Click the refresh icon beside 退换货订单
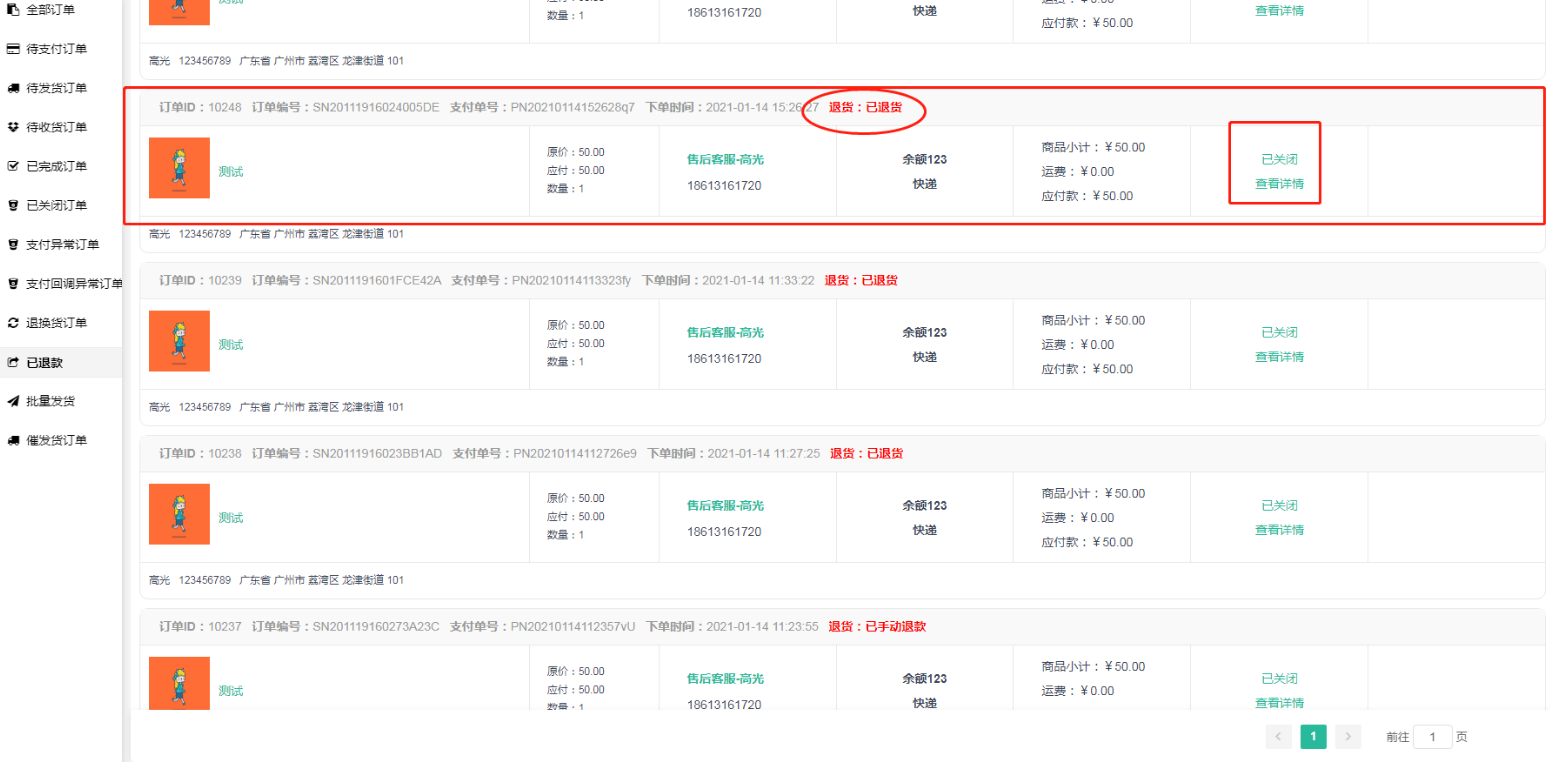The height and width of the screenshot is (767, 1550). (x=13, y=323)
